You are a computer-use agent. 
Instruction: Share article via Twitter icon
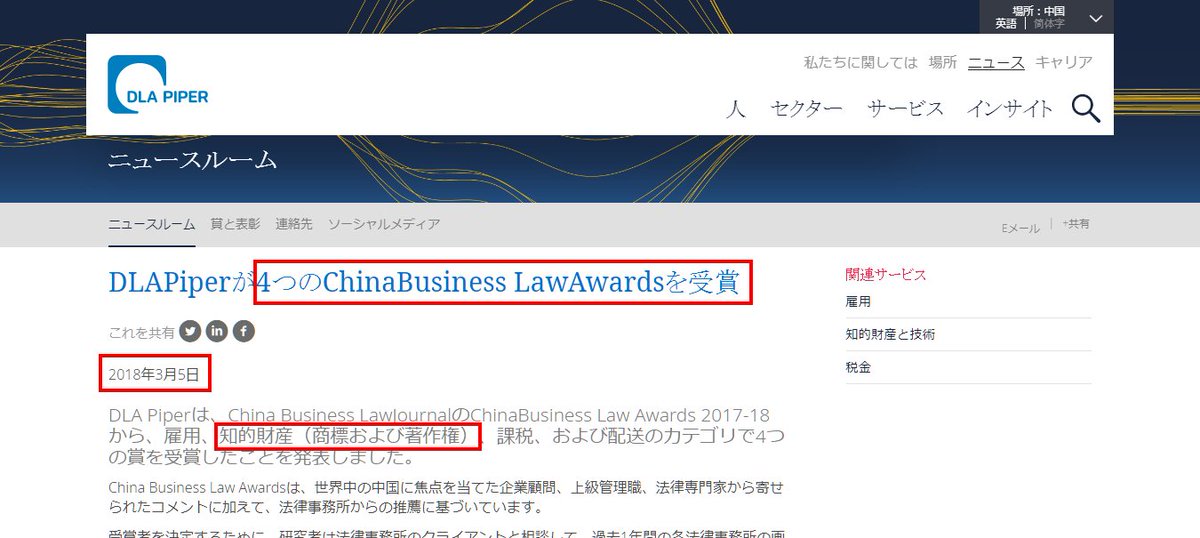point(190,331)
